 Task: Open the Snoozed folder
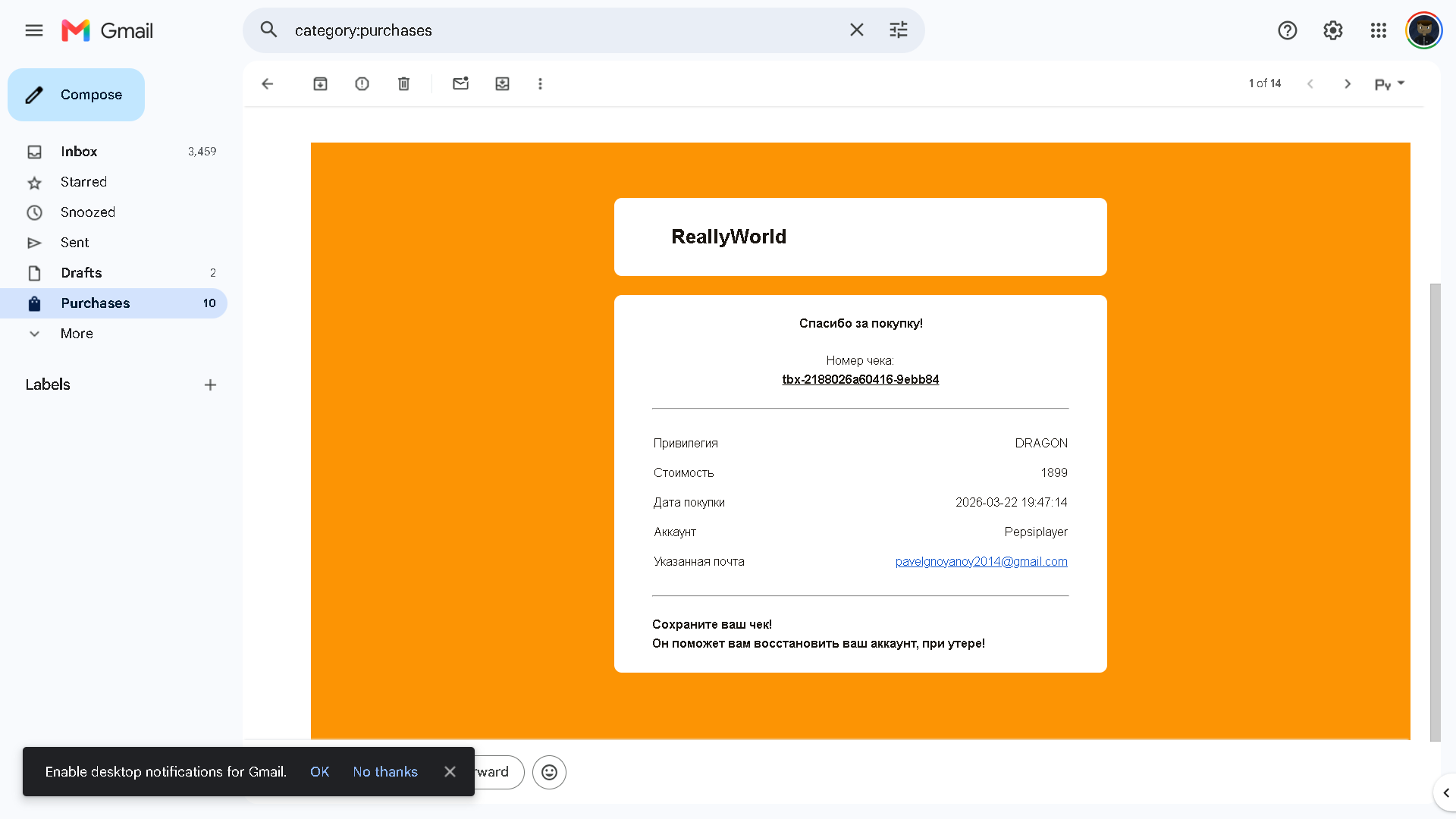(x=114, y=212)
